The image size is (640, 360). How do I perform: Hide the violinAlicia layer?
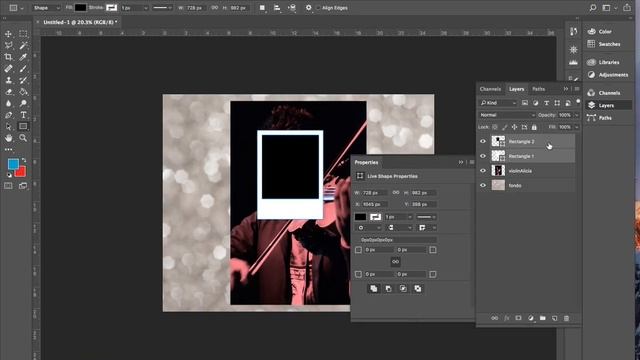[483, 171]
